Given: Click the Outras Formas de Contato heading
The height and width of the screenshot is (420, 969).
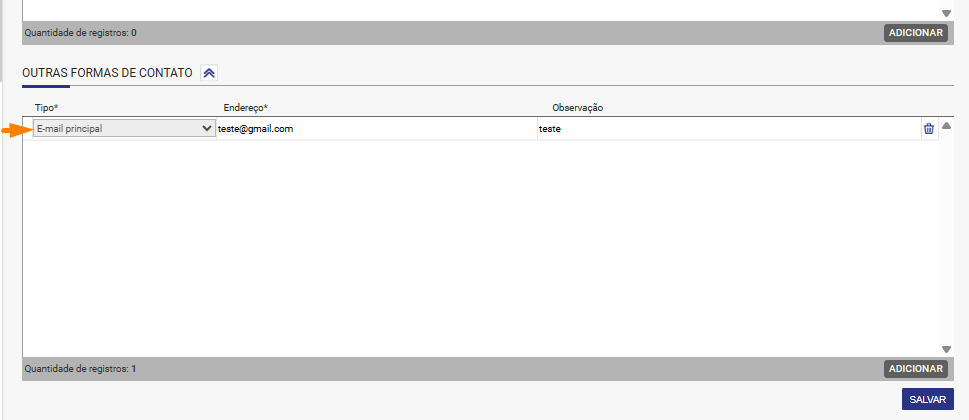Looking at the screenshot, I should pos(108,73).
